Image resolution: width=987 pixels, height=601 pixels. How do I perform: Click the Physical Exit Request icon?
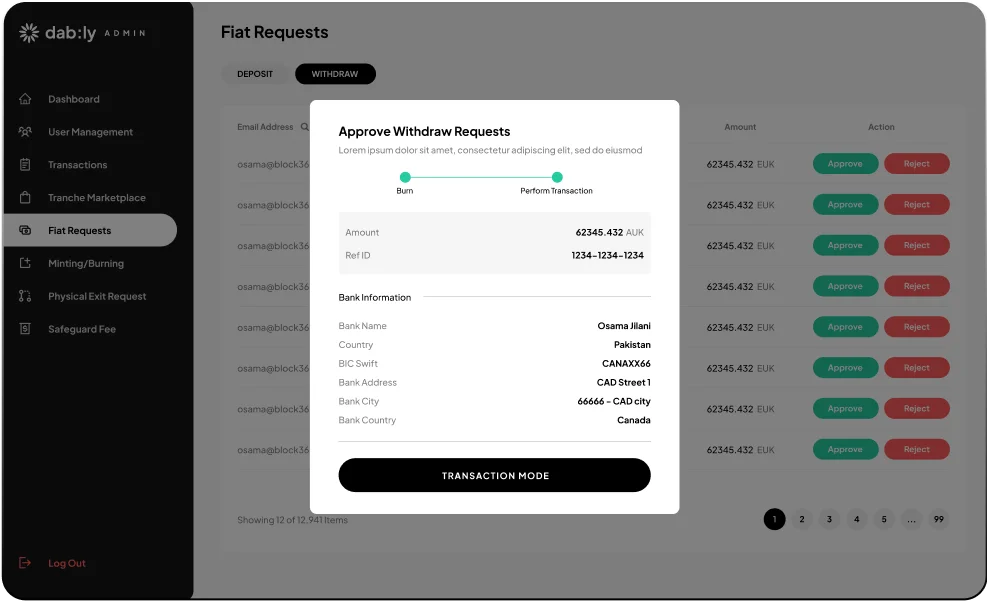(26, 297)
